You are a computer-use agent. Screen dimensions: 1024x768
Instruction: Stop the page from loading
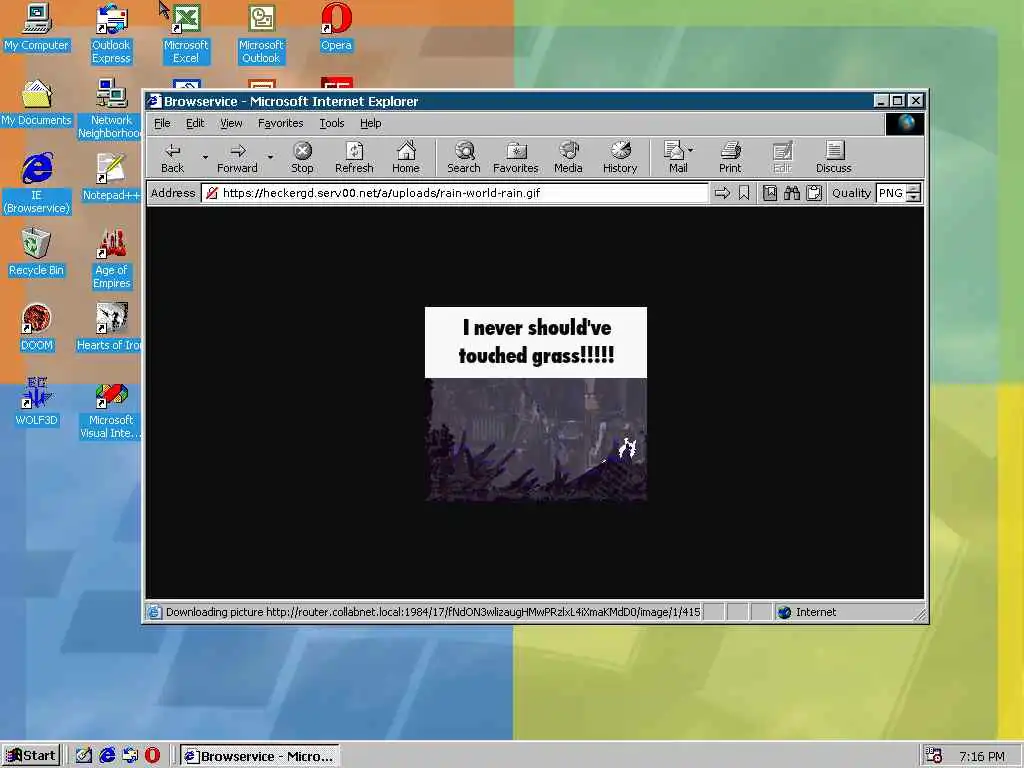point(302,157)
